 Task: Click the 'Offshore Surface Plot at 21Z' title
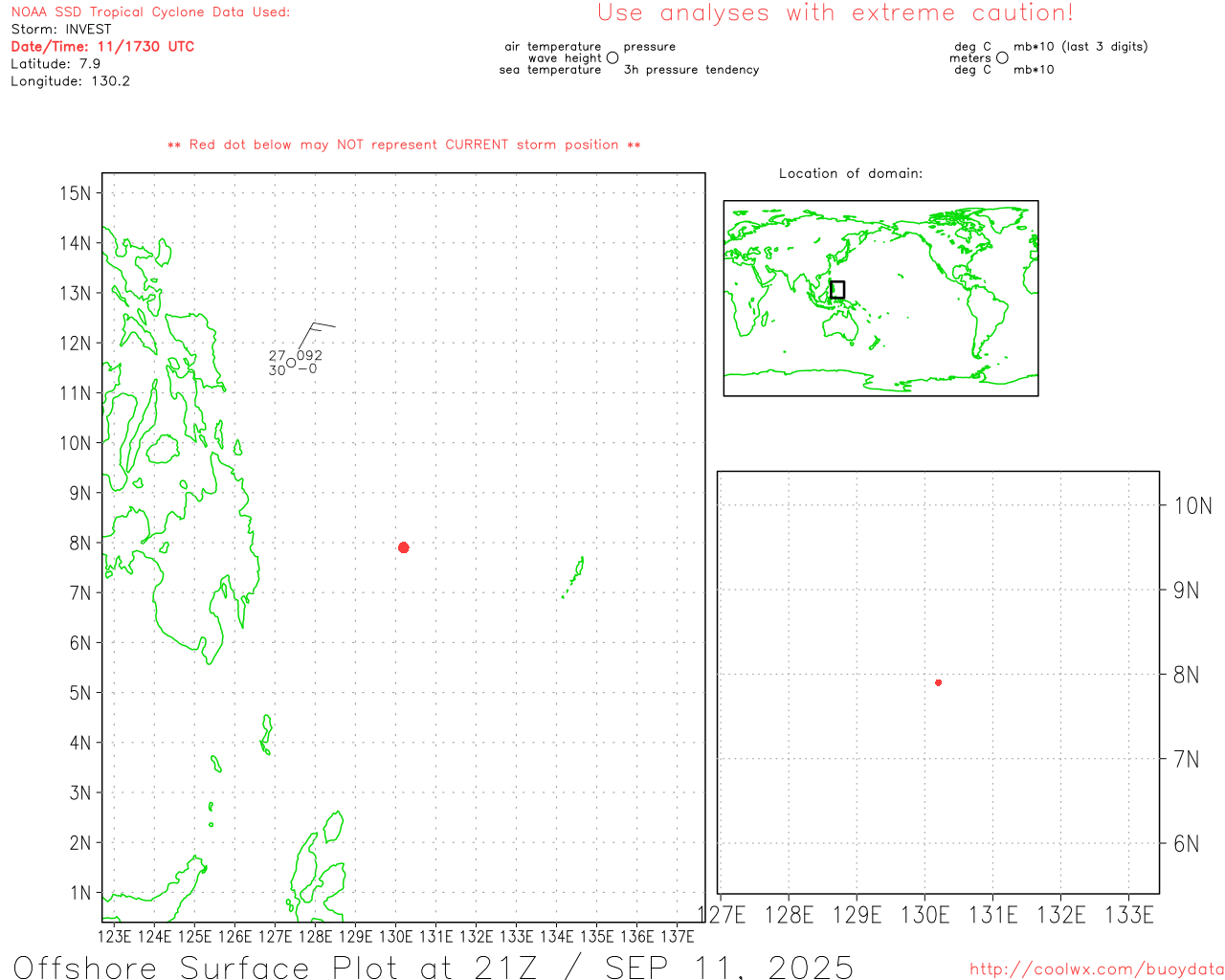[x=276, y=967]
